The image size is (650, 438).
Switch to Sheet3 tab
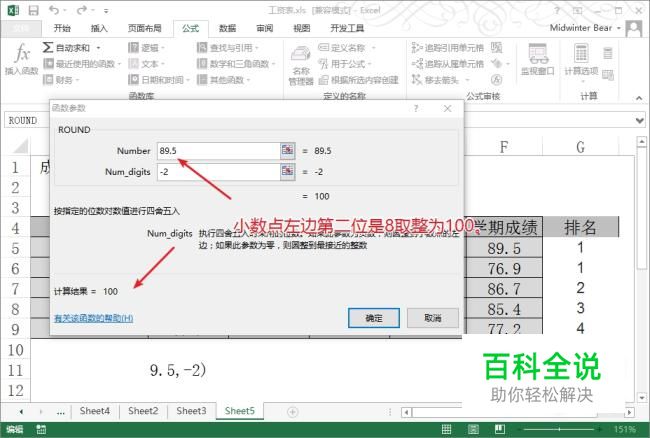(191, 411)
